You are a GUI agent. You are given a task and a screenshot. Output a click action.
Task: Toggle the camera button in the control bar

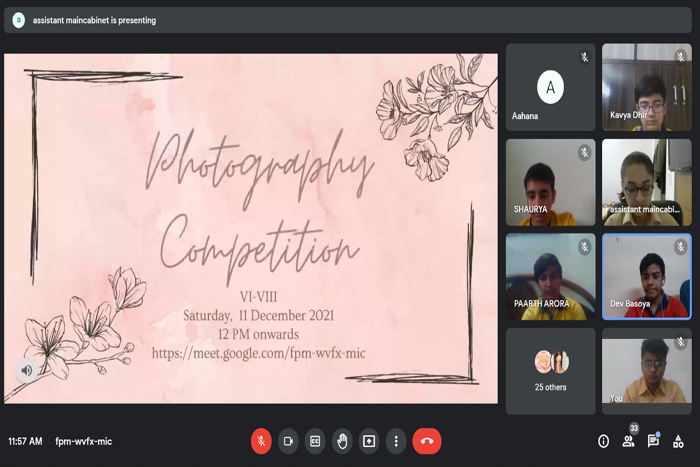[288, 441]
